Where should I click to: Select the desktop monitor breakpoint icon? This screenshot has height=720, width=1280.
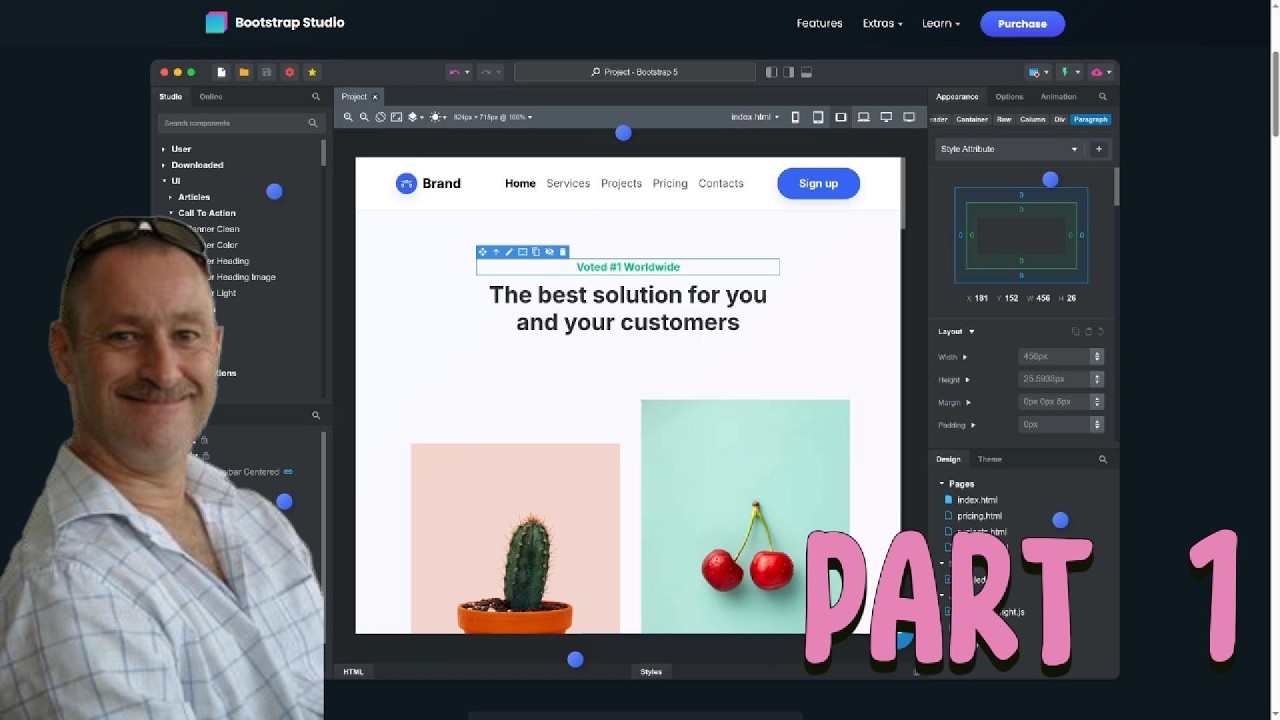click(886, 117)
